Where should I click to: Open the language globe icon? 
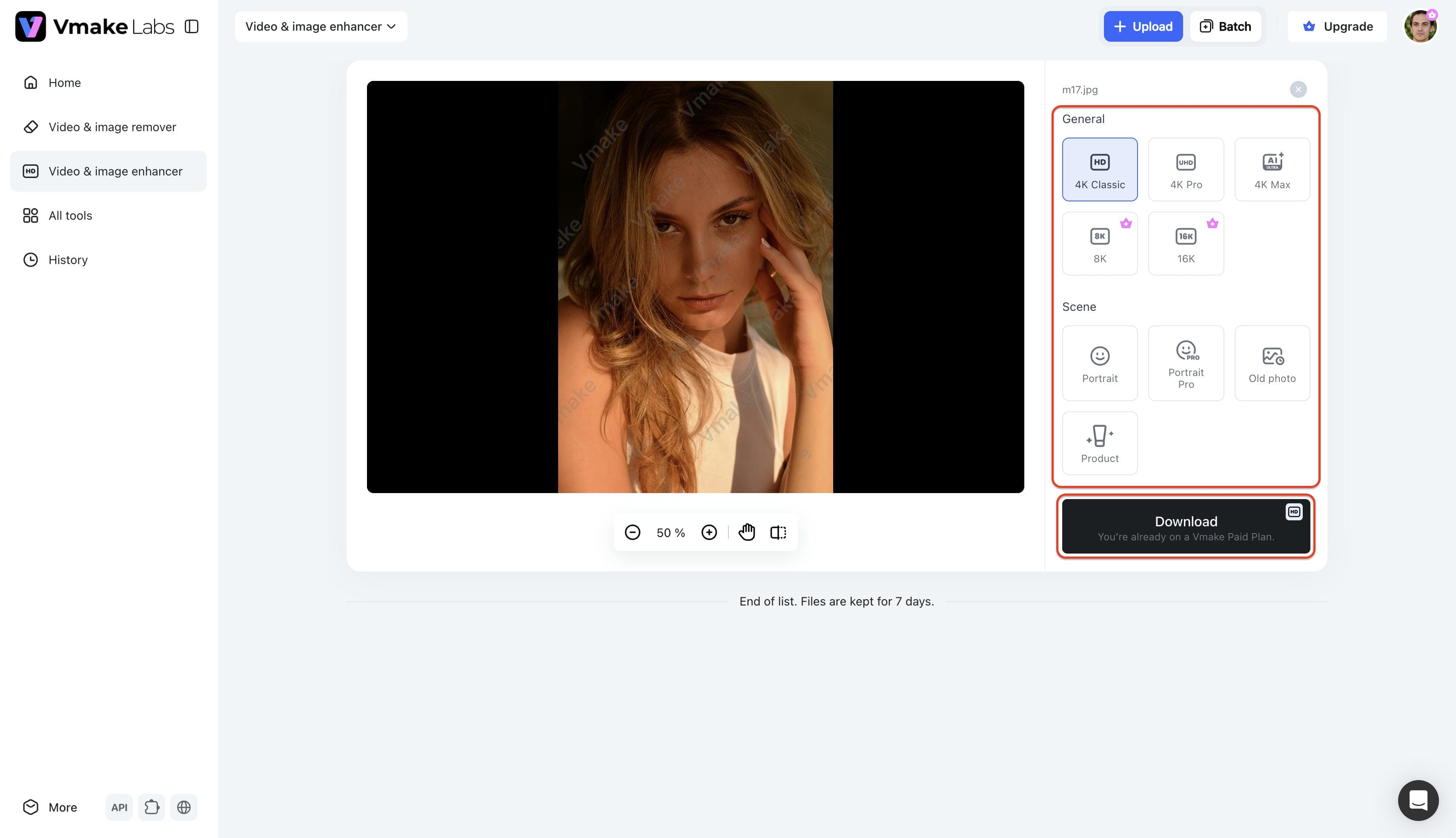(x=183, y=807)
